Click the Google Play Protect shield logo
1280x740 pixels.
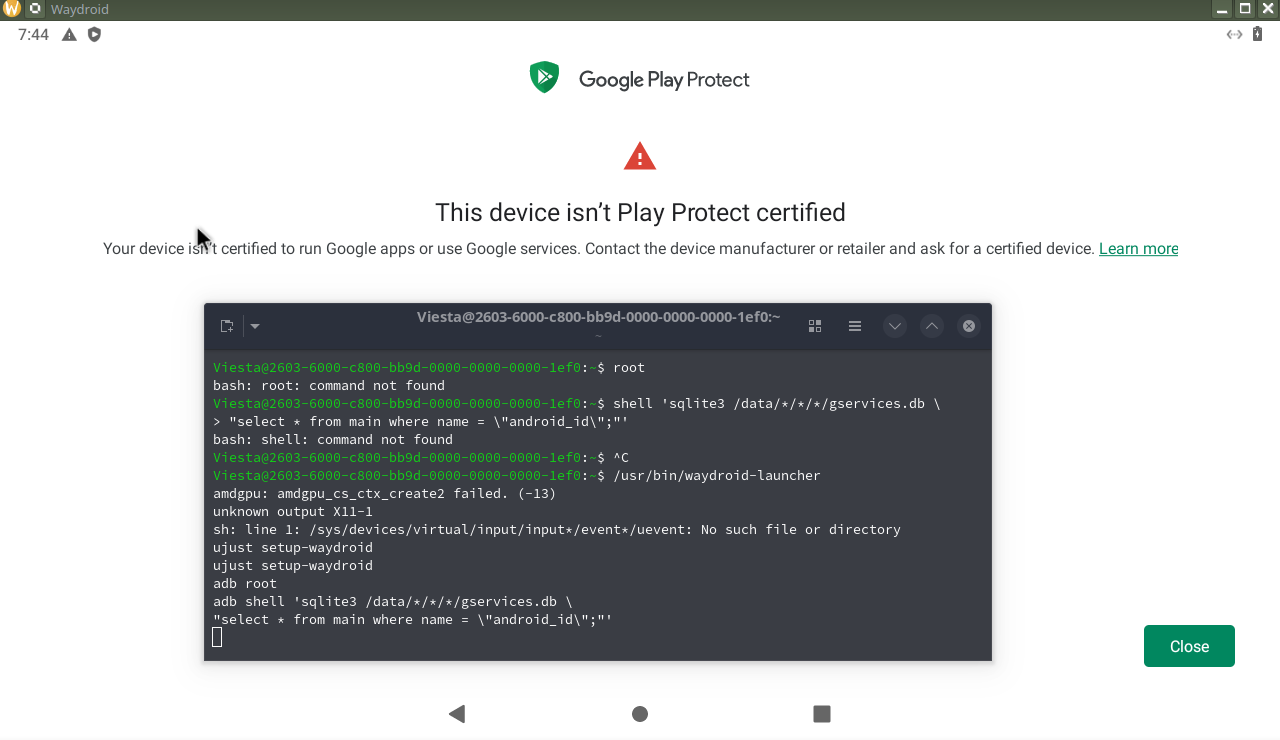click(x=544, y=78)
